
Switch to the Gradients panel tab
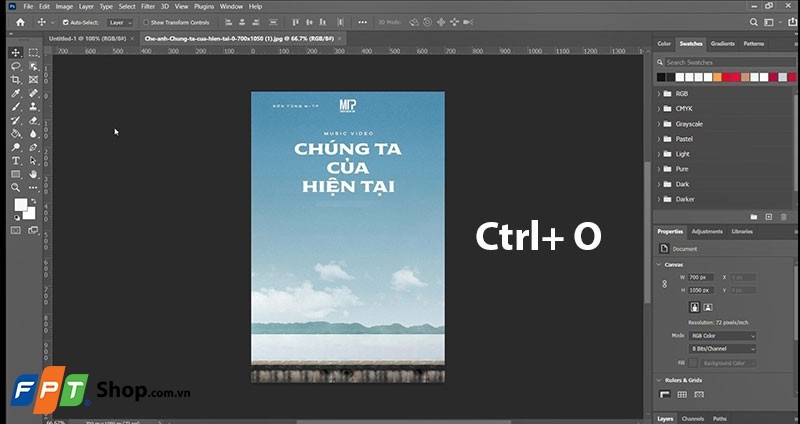pos(722,44)
